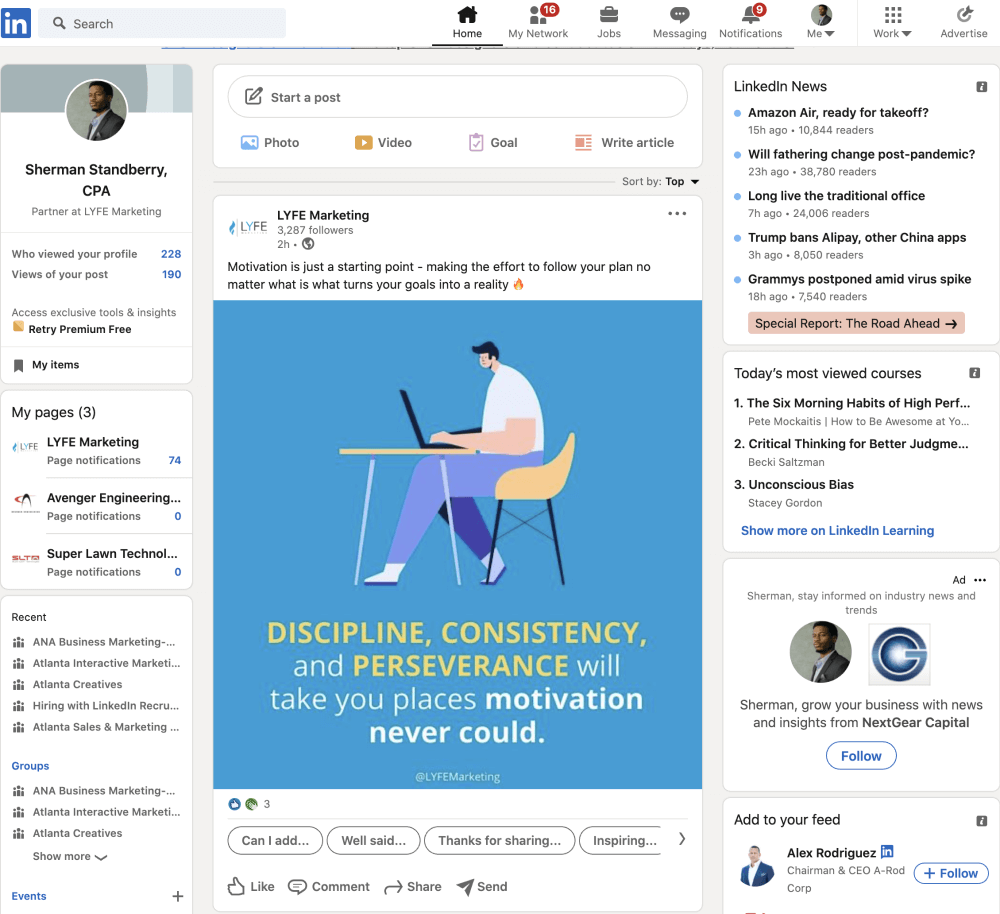
Task: Open the Ad options three-dot menu
Action: coord(980,580)
